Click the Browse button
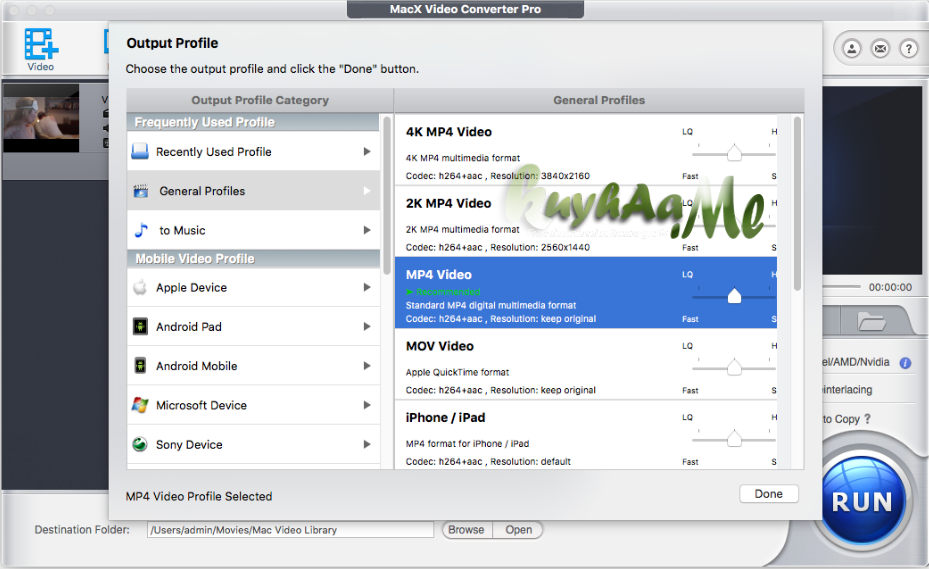The width and height of the screenshot is (929, 569). tap(466, 530)
